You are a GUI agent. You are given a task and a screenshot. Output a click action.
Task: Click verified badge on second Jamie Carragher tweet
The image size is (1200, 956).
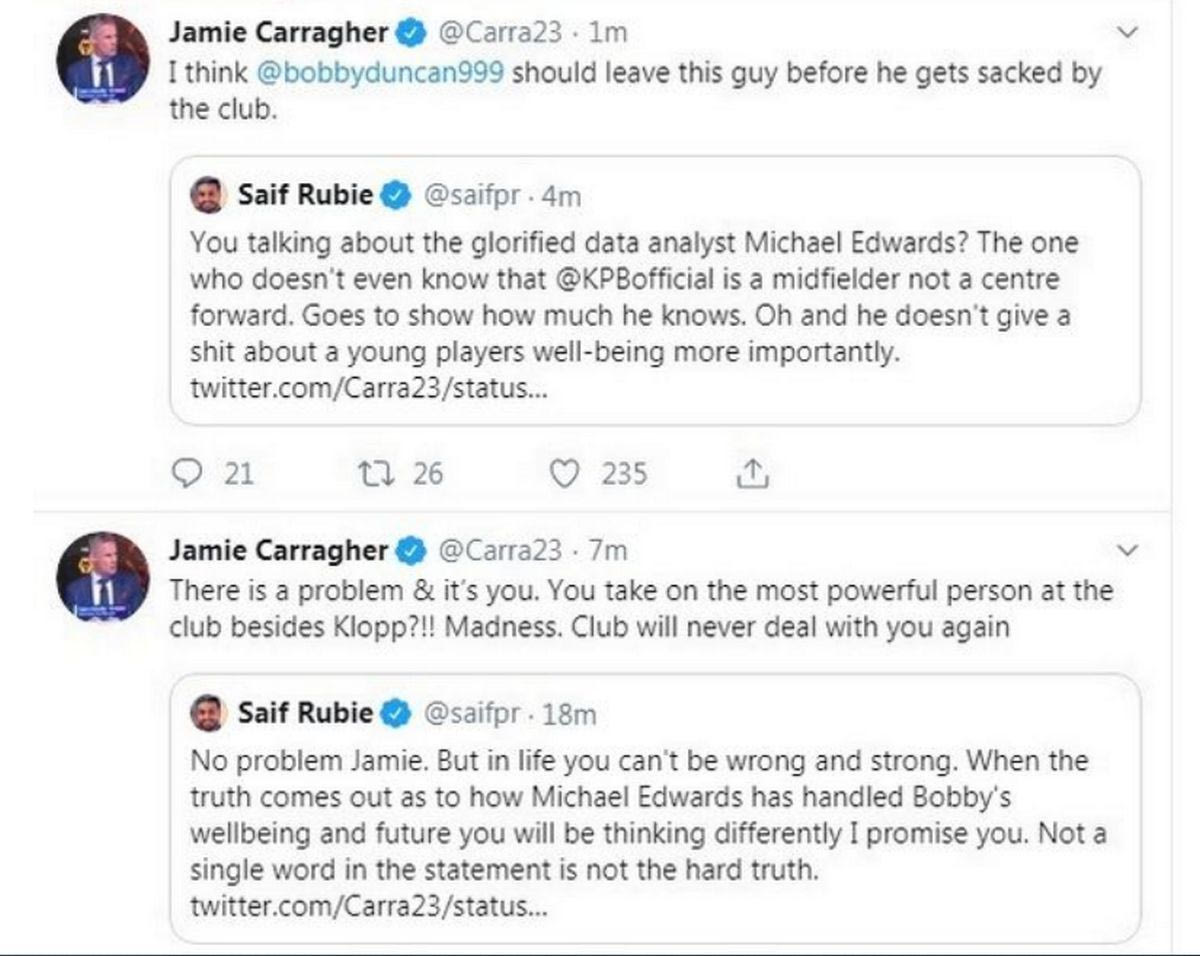coord(410,550)
